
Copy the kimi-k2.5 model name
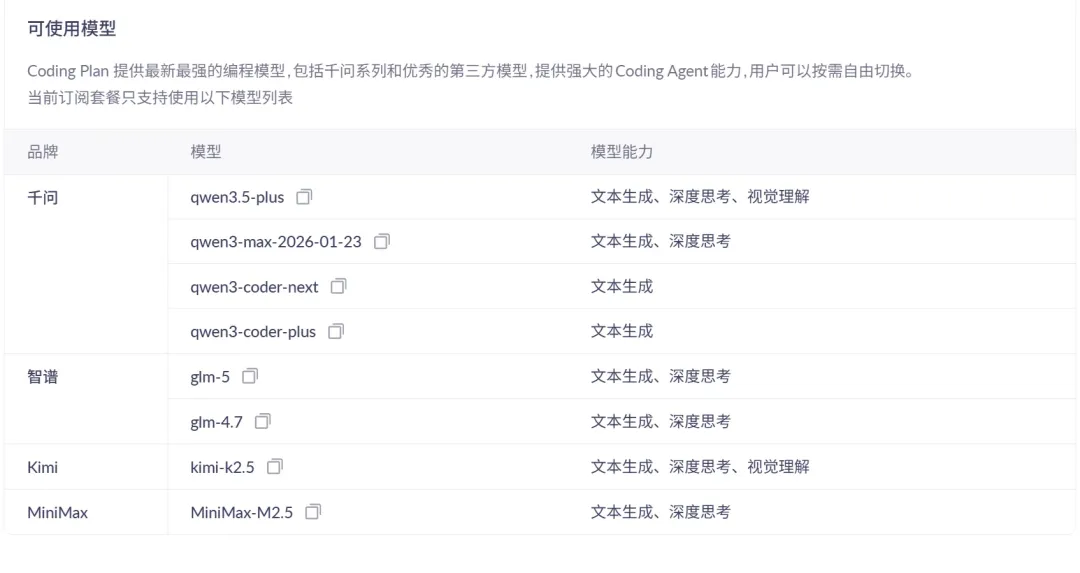(275, 466)
